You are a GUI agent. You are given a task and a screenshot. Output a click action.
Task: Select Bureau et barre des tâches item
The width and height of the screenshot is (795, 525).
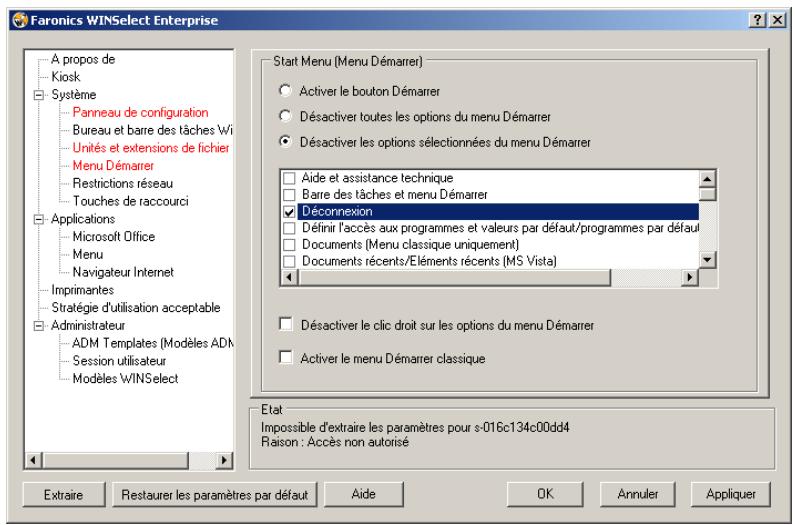click(x=152, y=130)
